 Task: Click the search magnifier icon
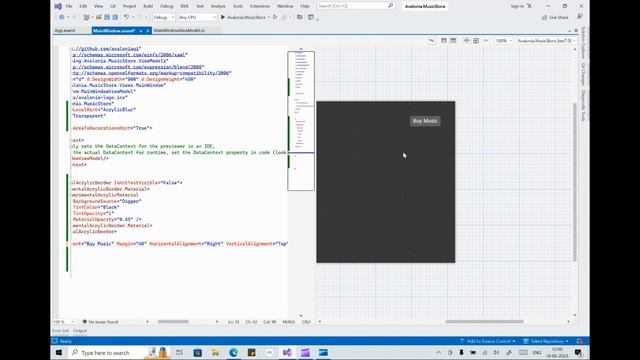[391, 6]
